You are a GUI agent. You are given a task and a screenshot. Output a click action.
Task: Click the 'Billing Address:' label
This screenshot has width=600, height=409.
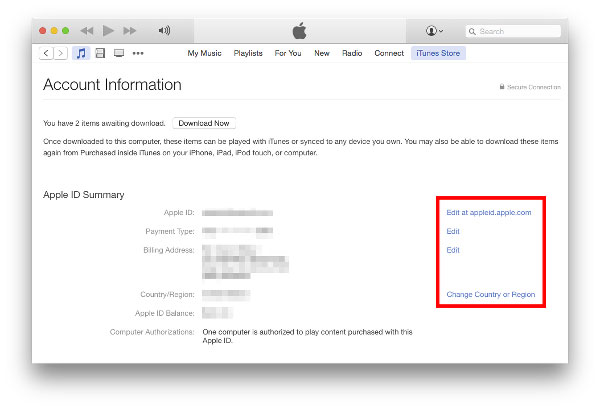[169, 250]
